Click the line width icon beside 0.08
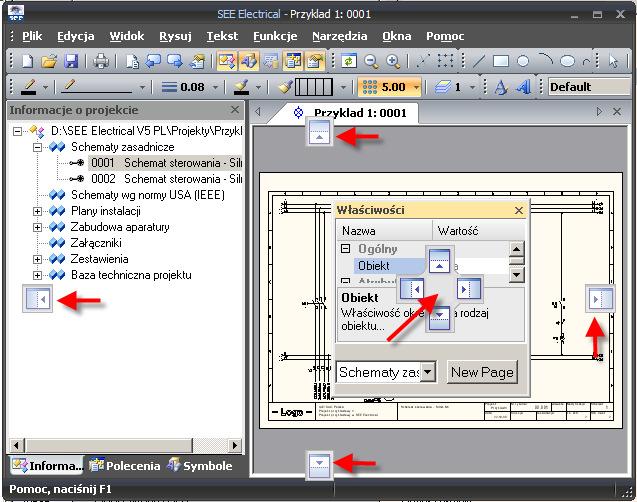Image resolution: width=637 pixels, height=502 pixels. pyautogui.click(x=169, y=87)
